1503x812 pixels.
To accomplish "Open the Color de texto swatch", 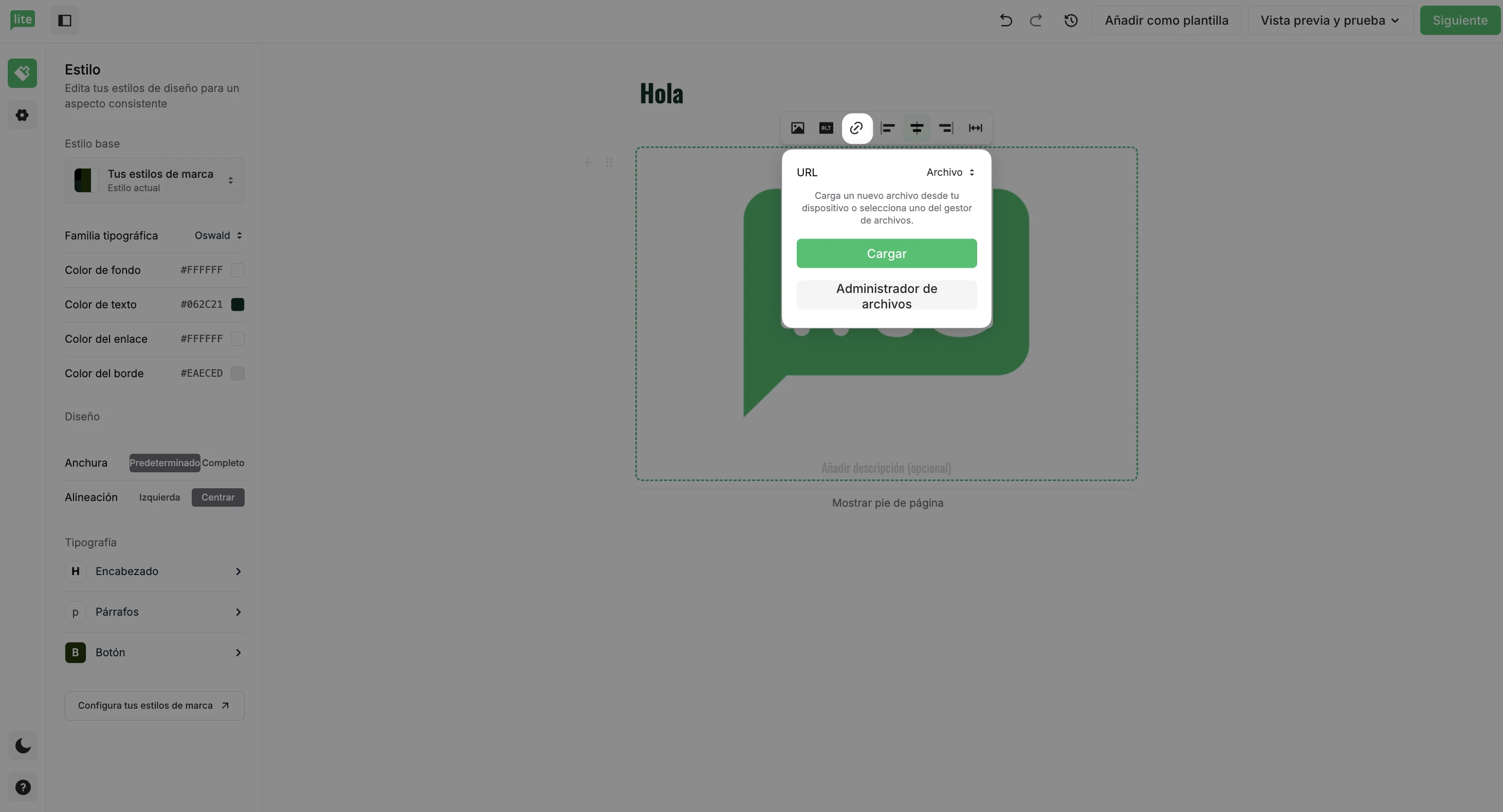I will tap(237, 304).
